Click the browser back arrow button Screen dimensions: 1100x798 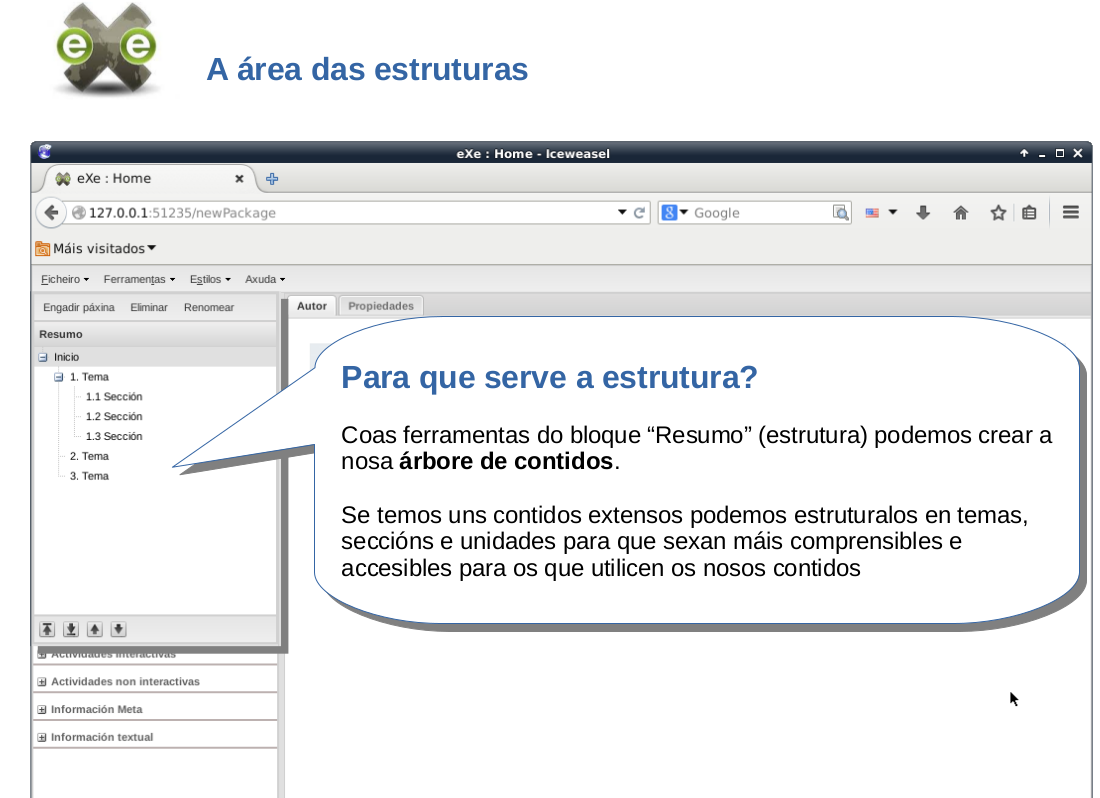pyautogui.click(x=50, y=213)
